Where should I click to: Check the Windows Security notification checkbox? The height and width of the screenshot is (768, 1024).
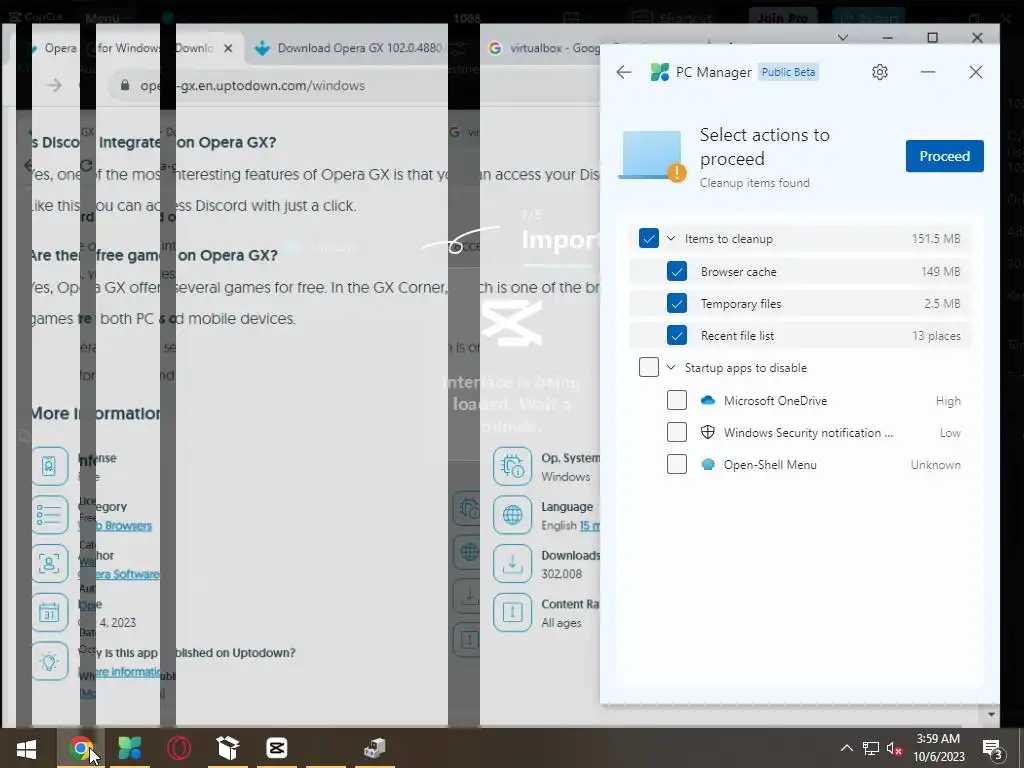677,432
